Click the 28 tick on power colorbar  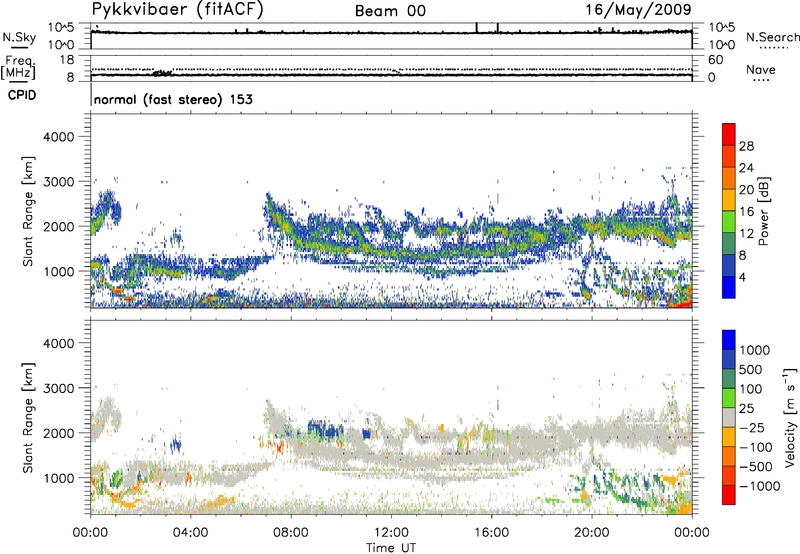pyautogui.click(x=746, y=146)
